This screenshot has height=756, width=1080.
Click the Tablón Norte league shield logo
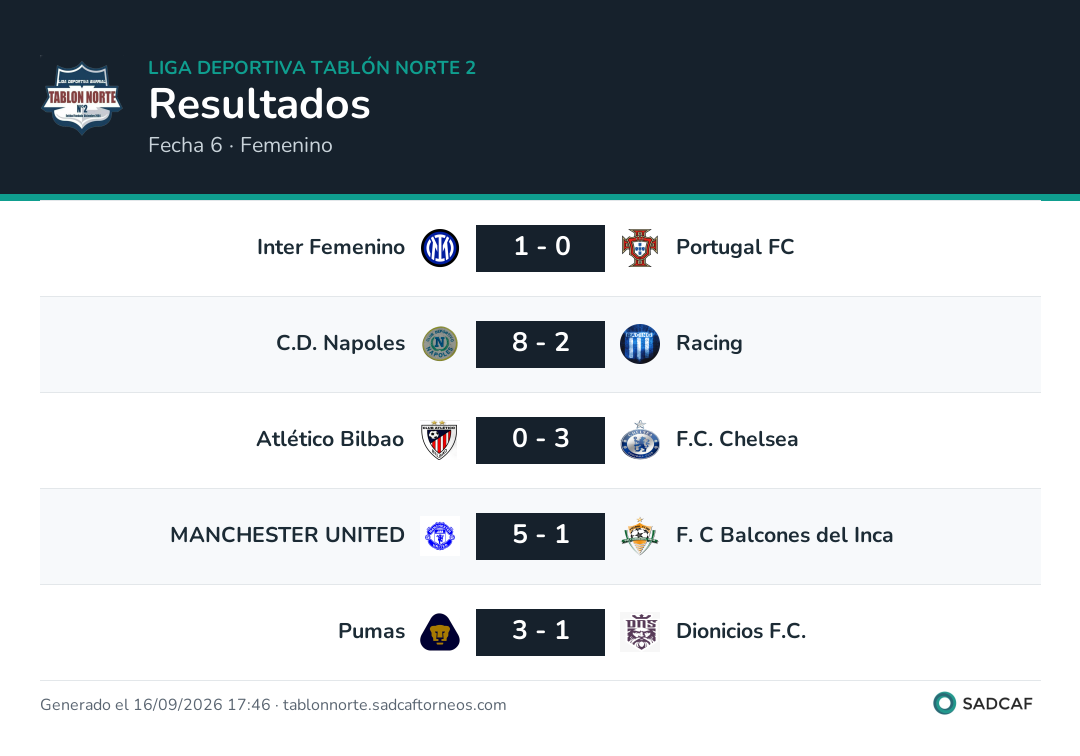[x=82, y=97]
